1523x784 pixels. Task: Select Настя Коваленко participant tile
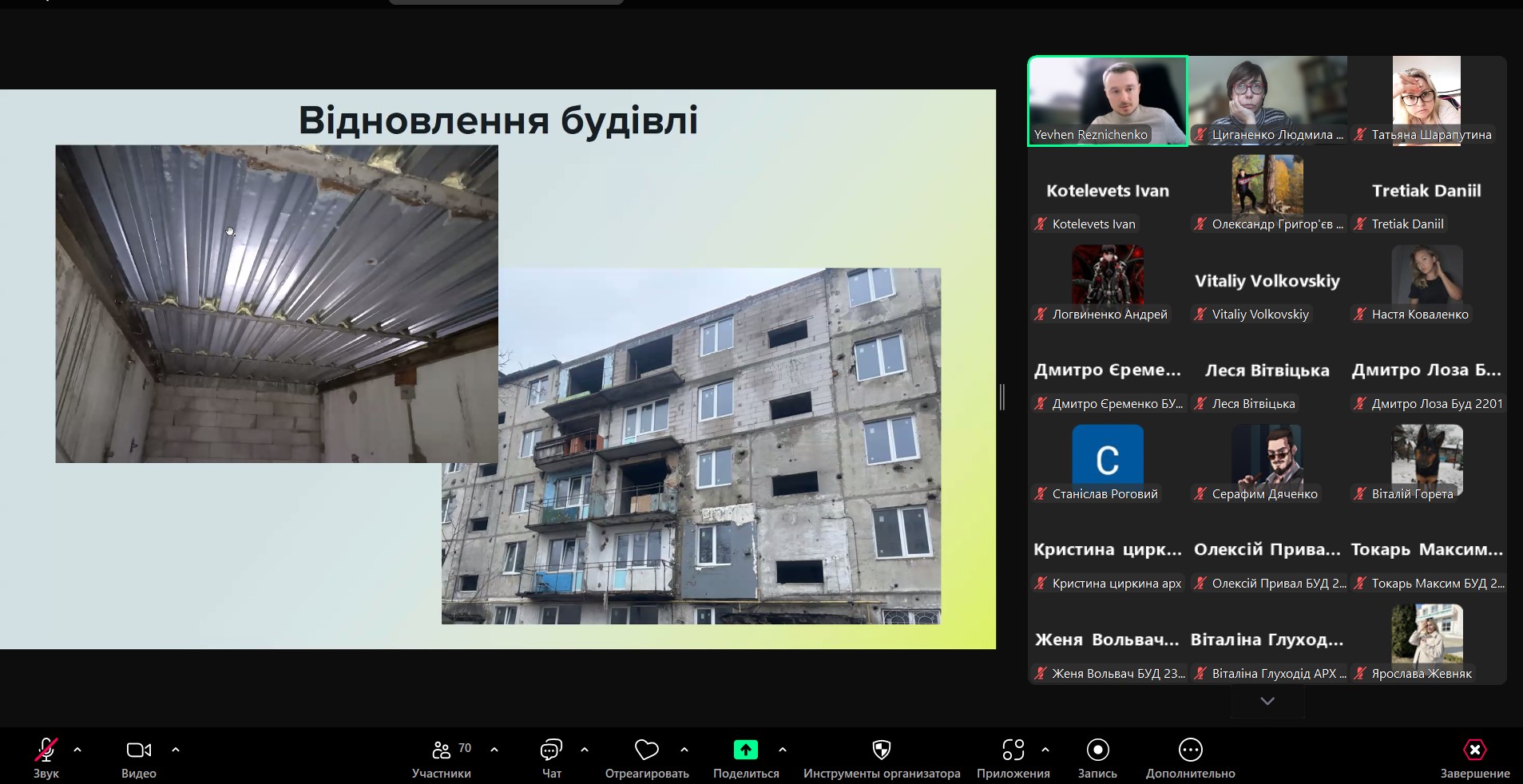[x=1427, y=281]
